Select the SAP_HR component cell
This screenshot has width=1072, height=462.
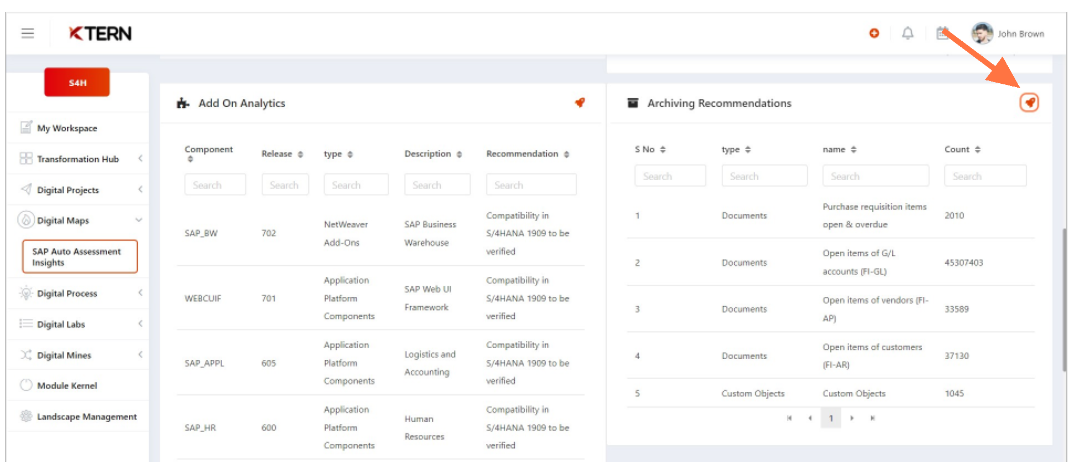pyautogui.click(x=200, y=428)
